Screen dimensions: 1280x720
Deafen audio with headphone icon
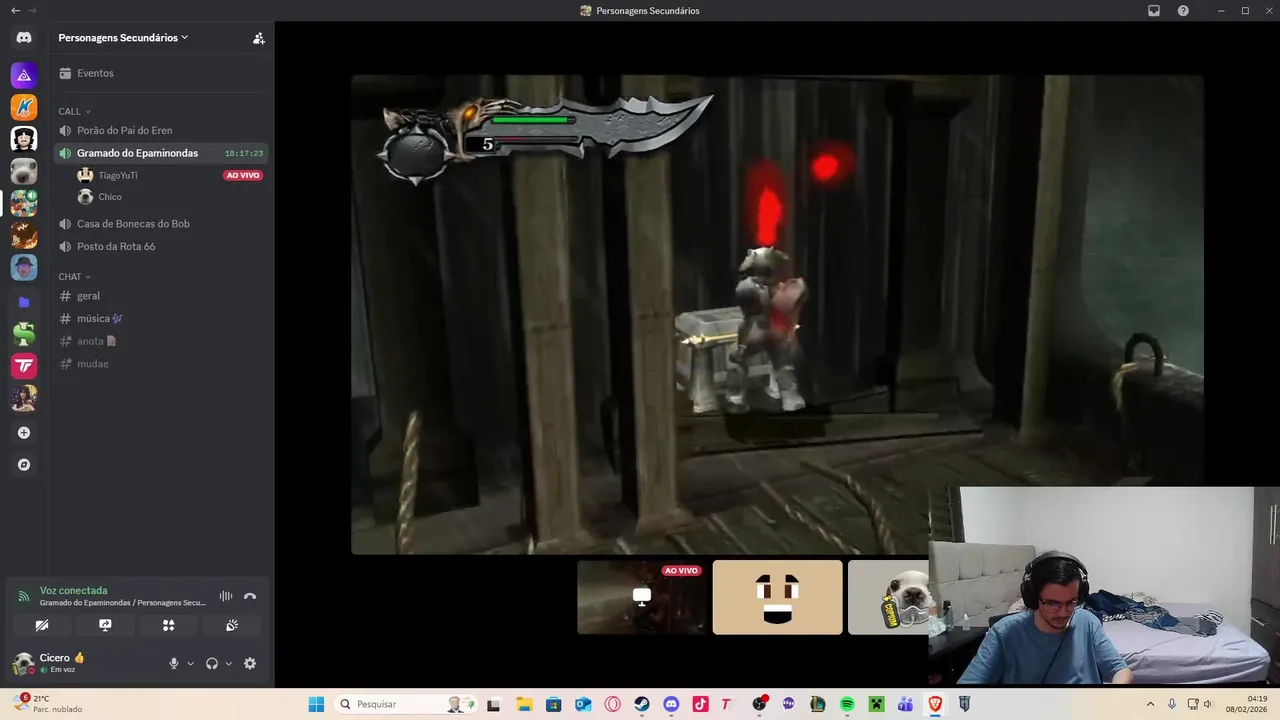pyautogui.click(x=212, y=663)
